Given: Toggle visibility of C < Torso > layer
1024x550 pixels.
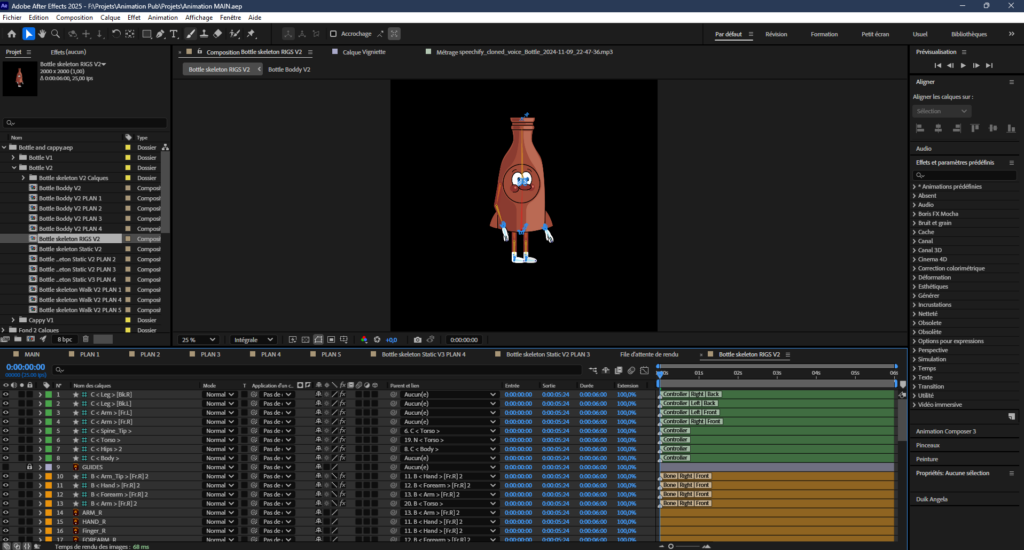Looking at the screenshot, I should 6,439.
